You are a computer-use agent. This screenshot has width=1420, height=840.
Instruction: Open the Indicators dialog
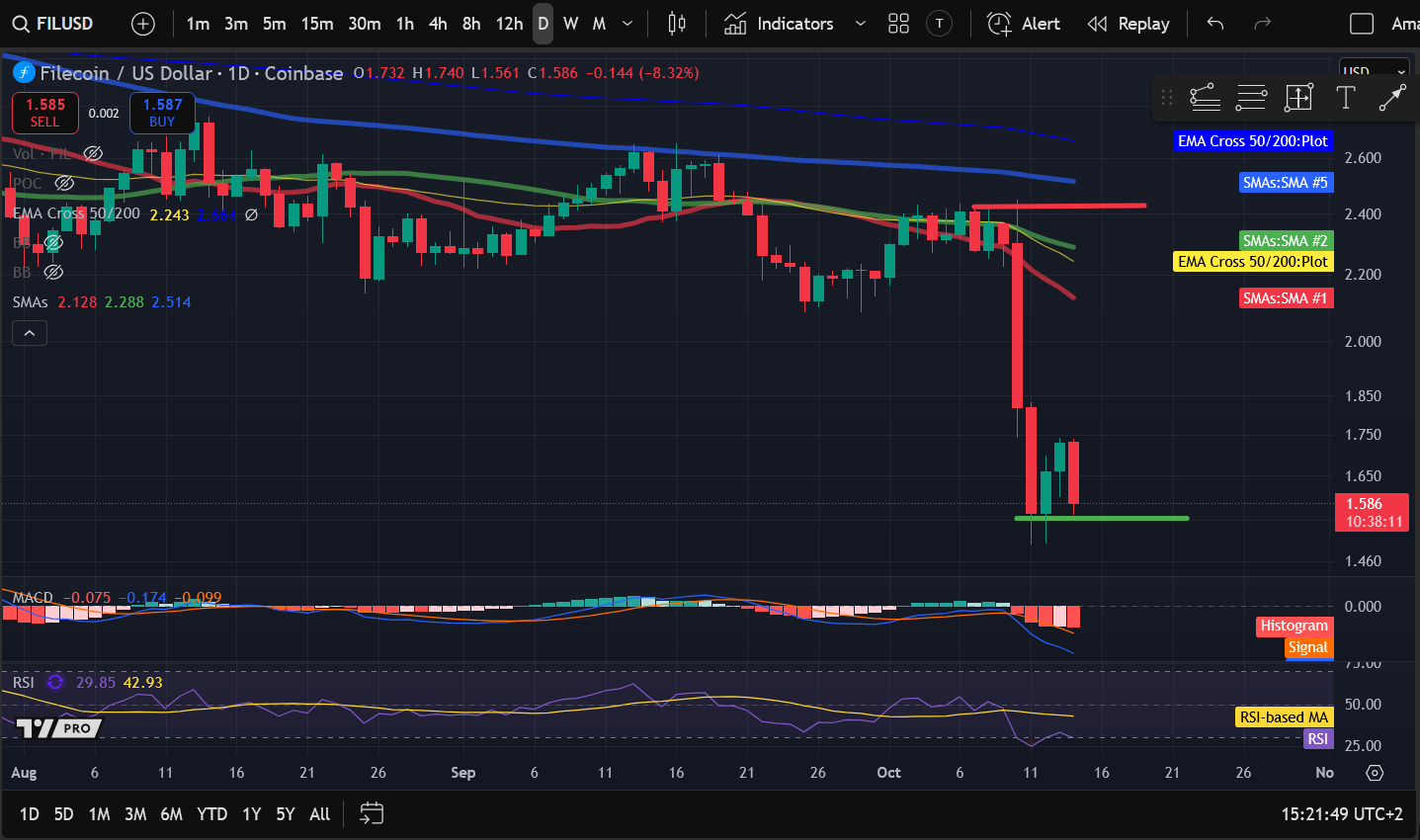coord(779,24)
